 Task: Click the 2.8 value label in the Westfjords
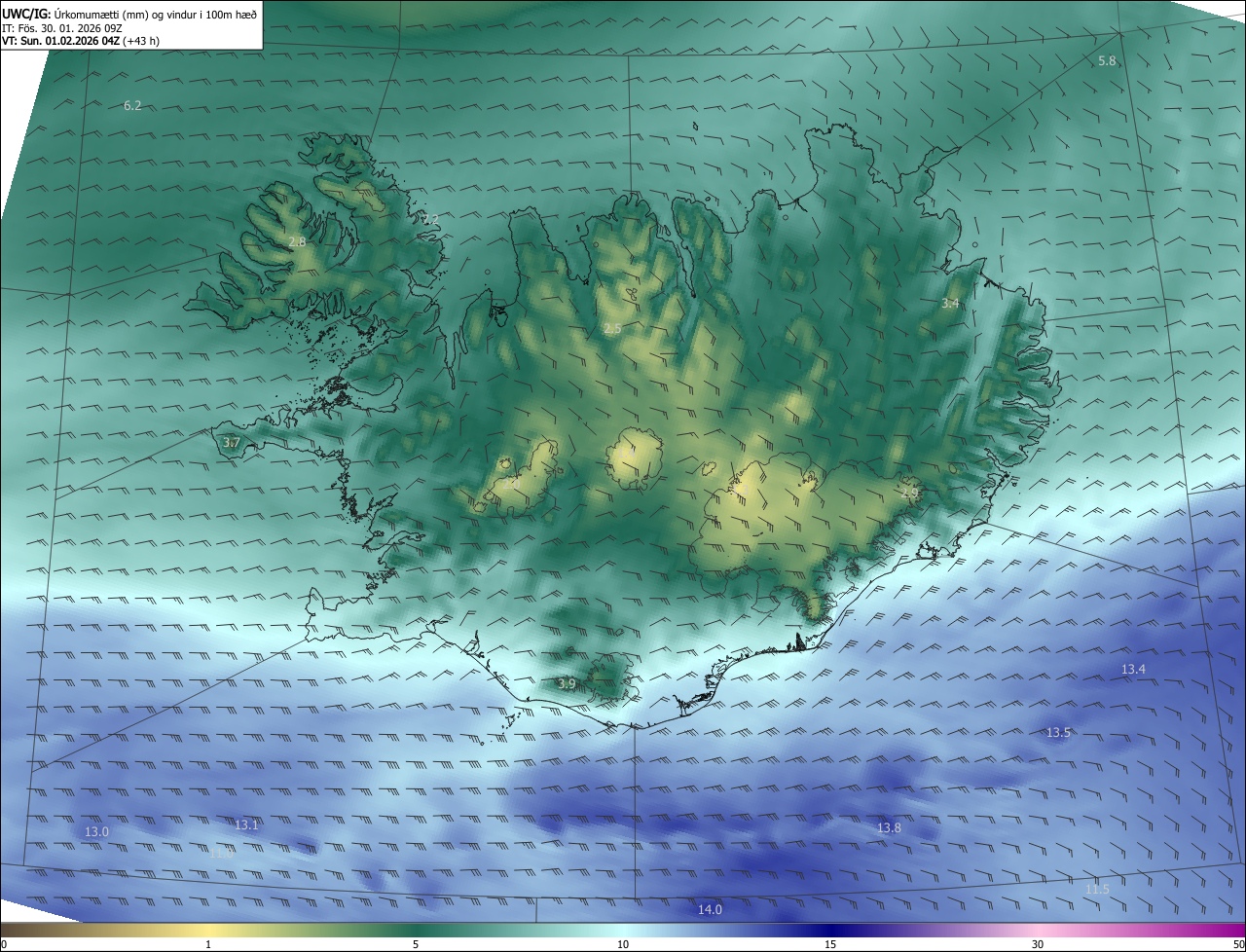[297, 241]
